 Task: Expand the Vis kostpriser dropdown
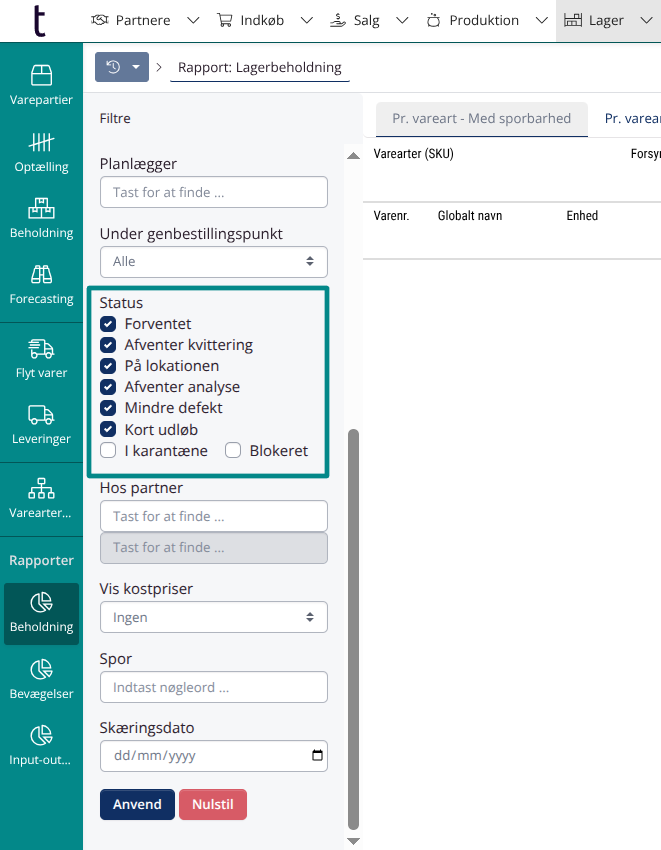(x=214, y=618)
